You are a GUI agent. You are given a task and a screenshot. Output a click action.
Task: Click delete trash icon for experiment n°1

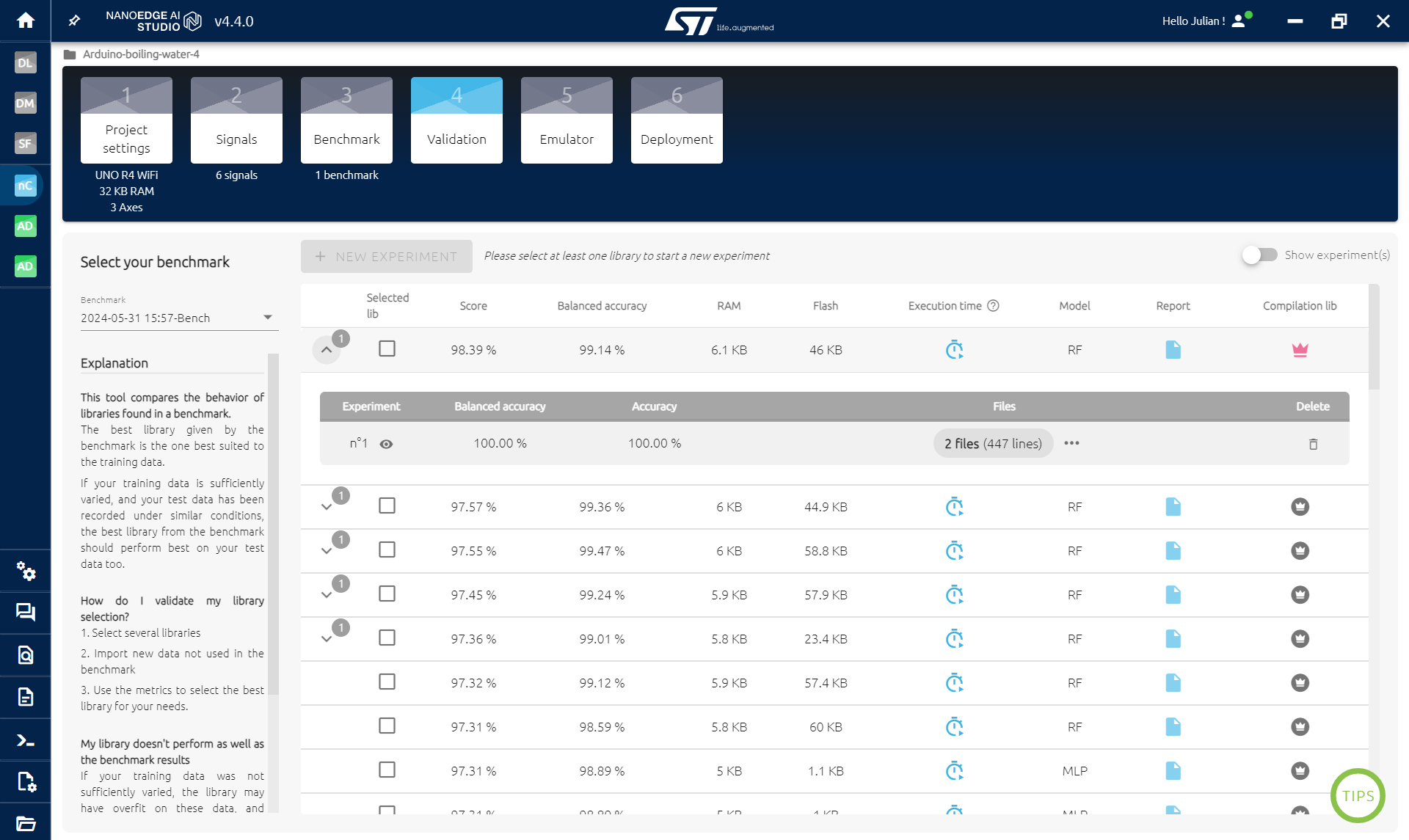1313,444
